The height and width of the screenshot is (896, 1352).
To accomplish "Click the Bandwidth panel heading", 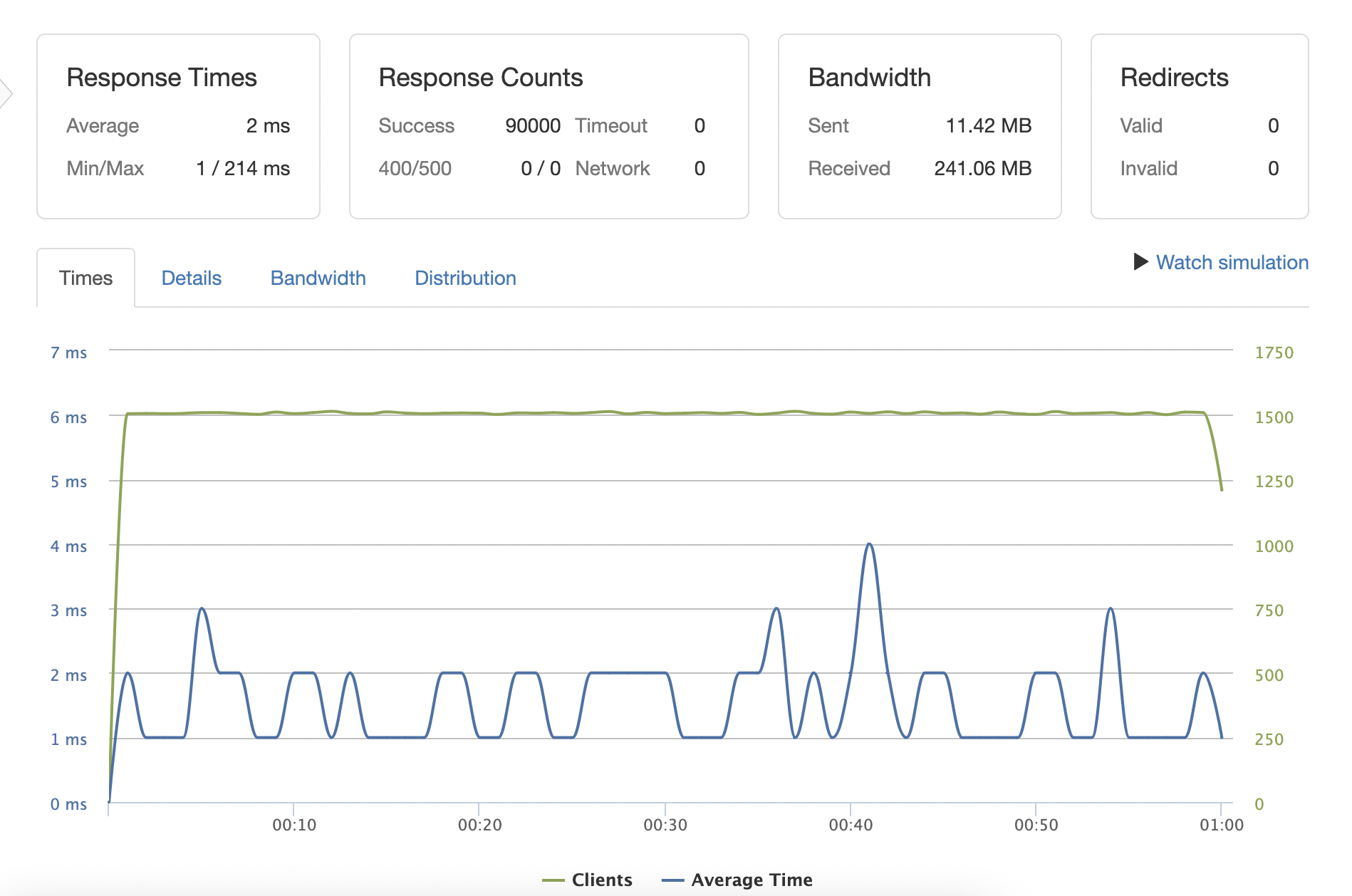I will (x=869, y=77).
